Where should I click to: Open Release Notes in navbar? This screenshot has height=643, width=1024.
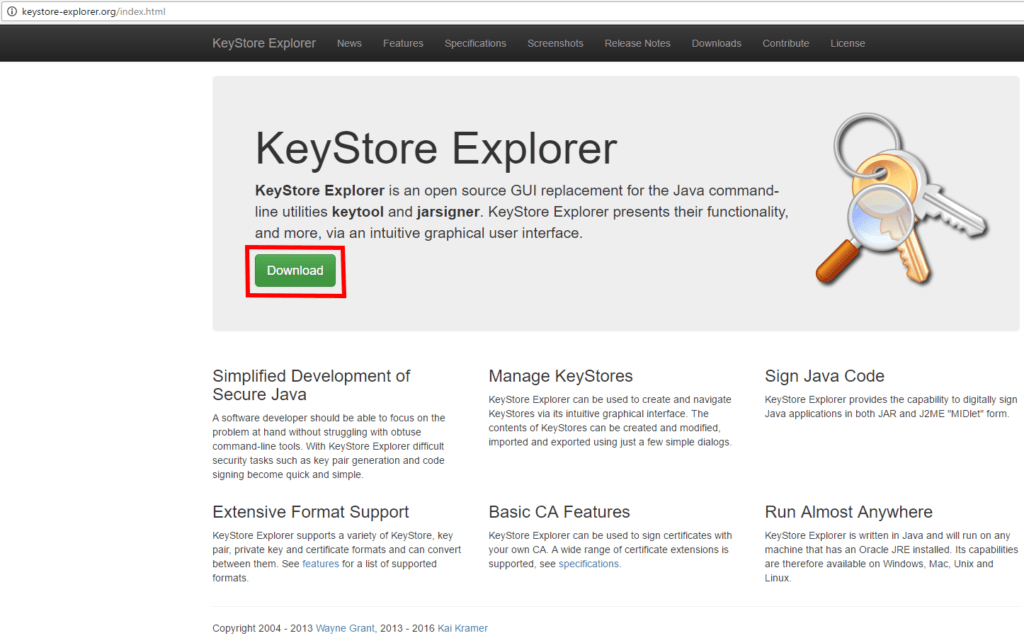tap(637, 43)
